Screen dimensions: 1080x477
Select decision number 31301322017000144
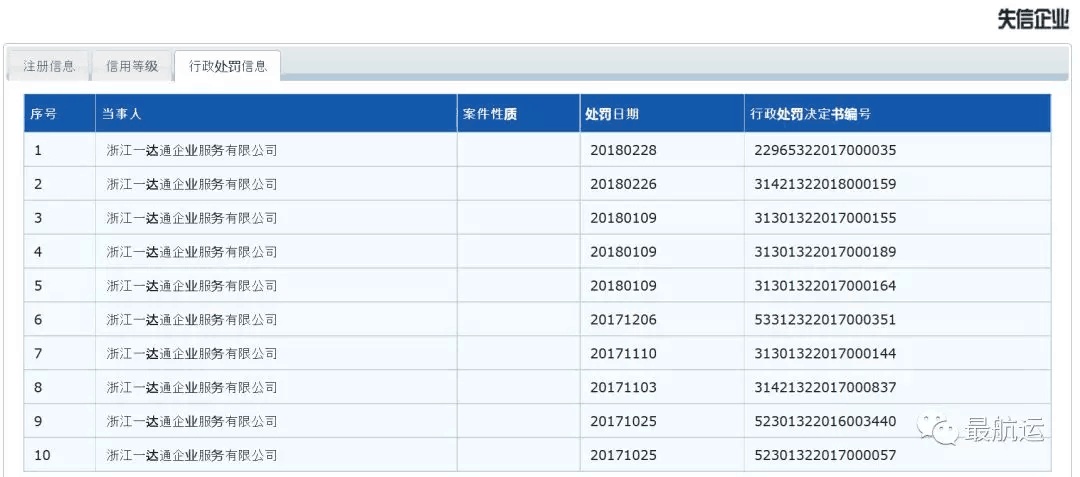click(825, 354)
